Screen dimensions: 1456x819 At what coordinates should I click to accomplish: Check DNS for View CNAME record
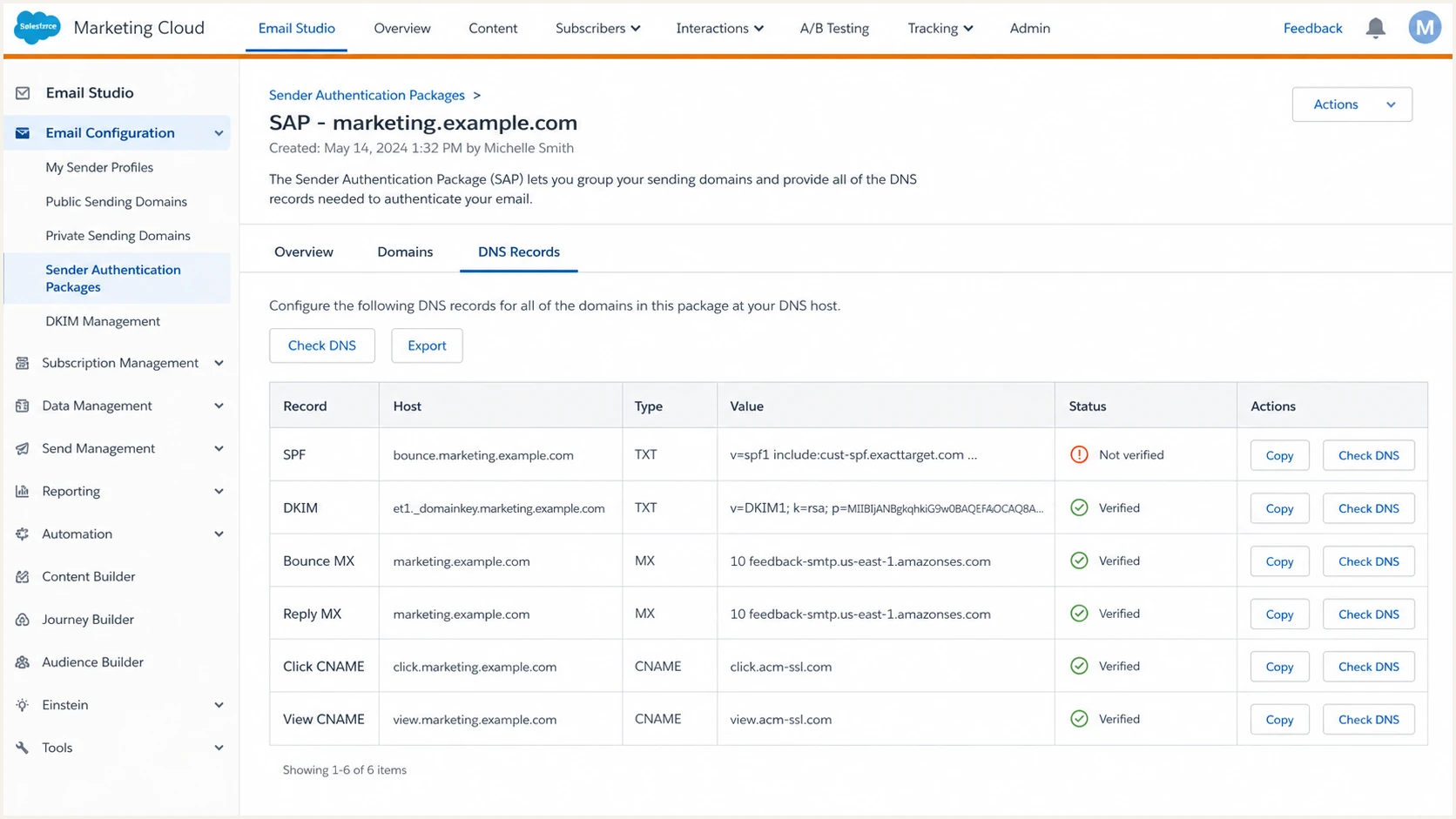1368,720
